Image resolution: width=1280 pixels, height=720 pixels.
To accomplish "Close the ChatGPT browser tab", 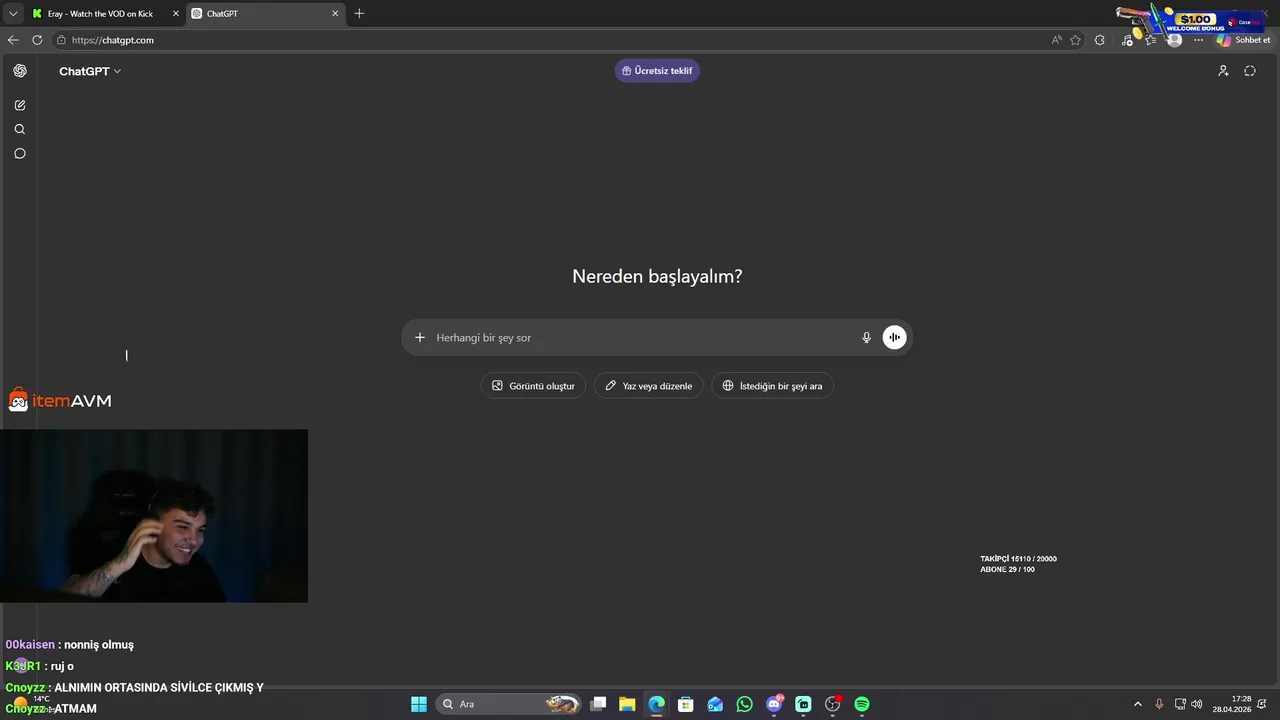I will pyautogui.click(x=336, y=14).
